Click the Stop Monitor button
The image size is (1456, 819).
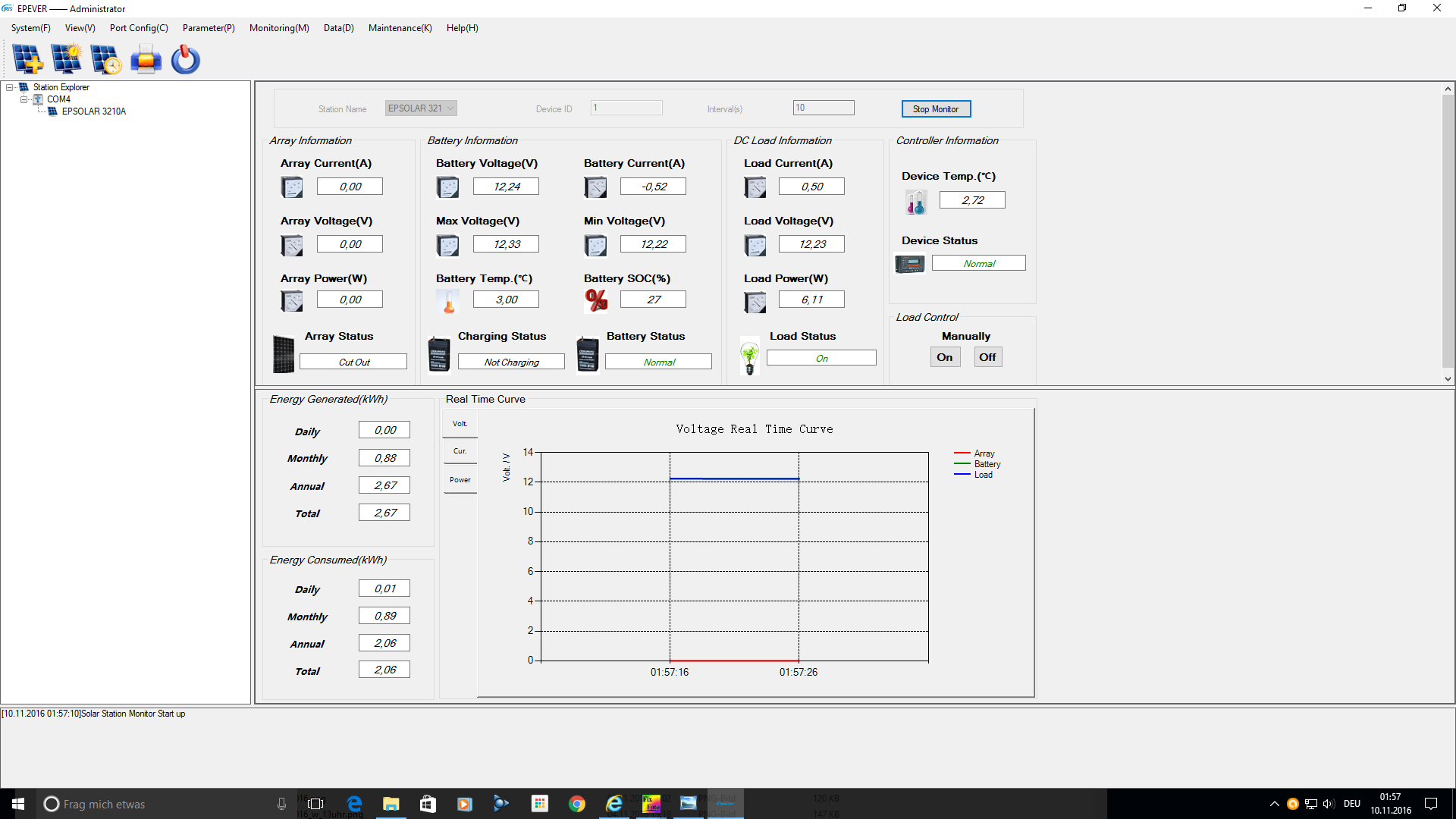coord(936,109)
